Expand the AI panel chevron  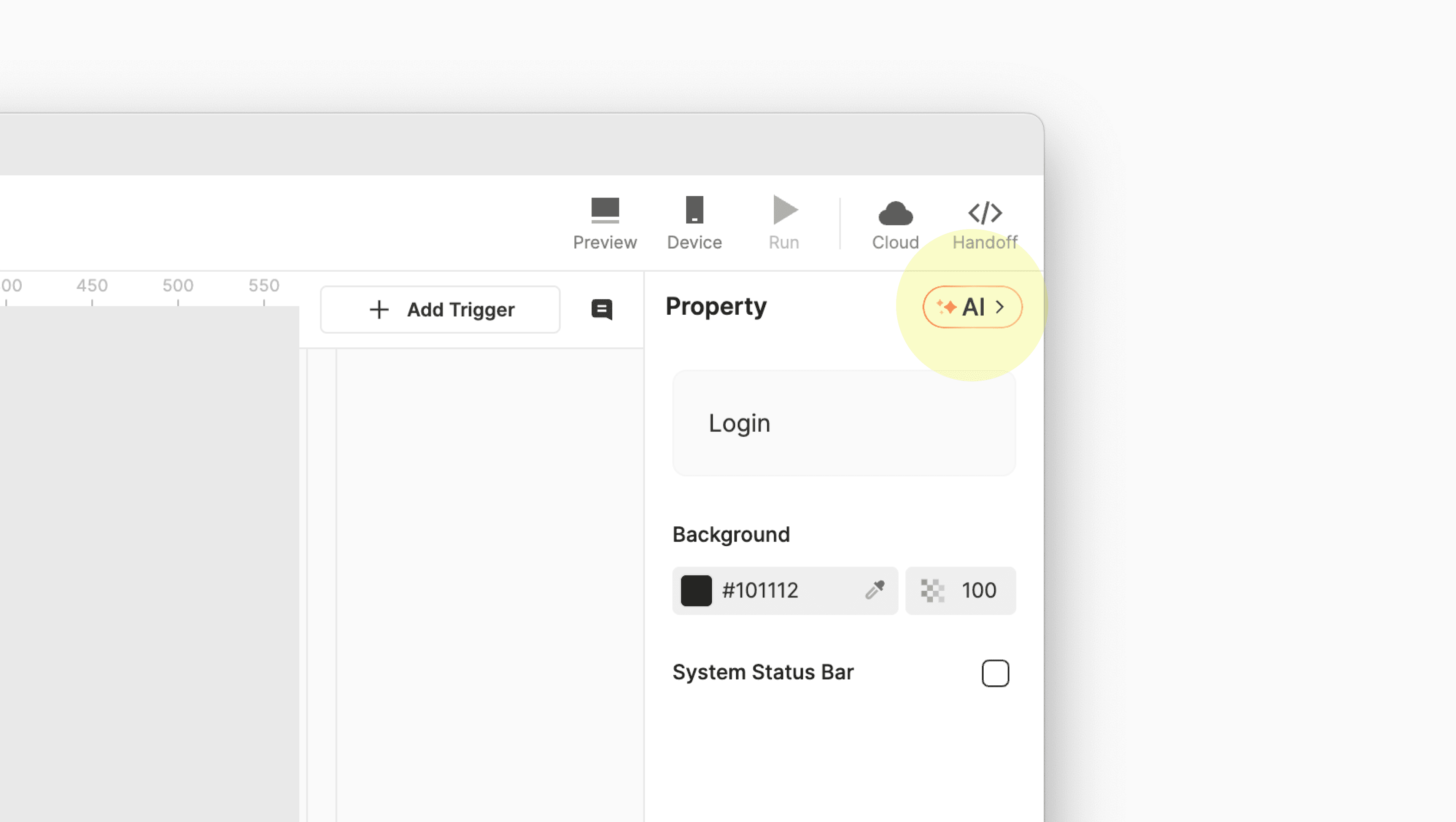[x=1000, y=307]
